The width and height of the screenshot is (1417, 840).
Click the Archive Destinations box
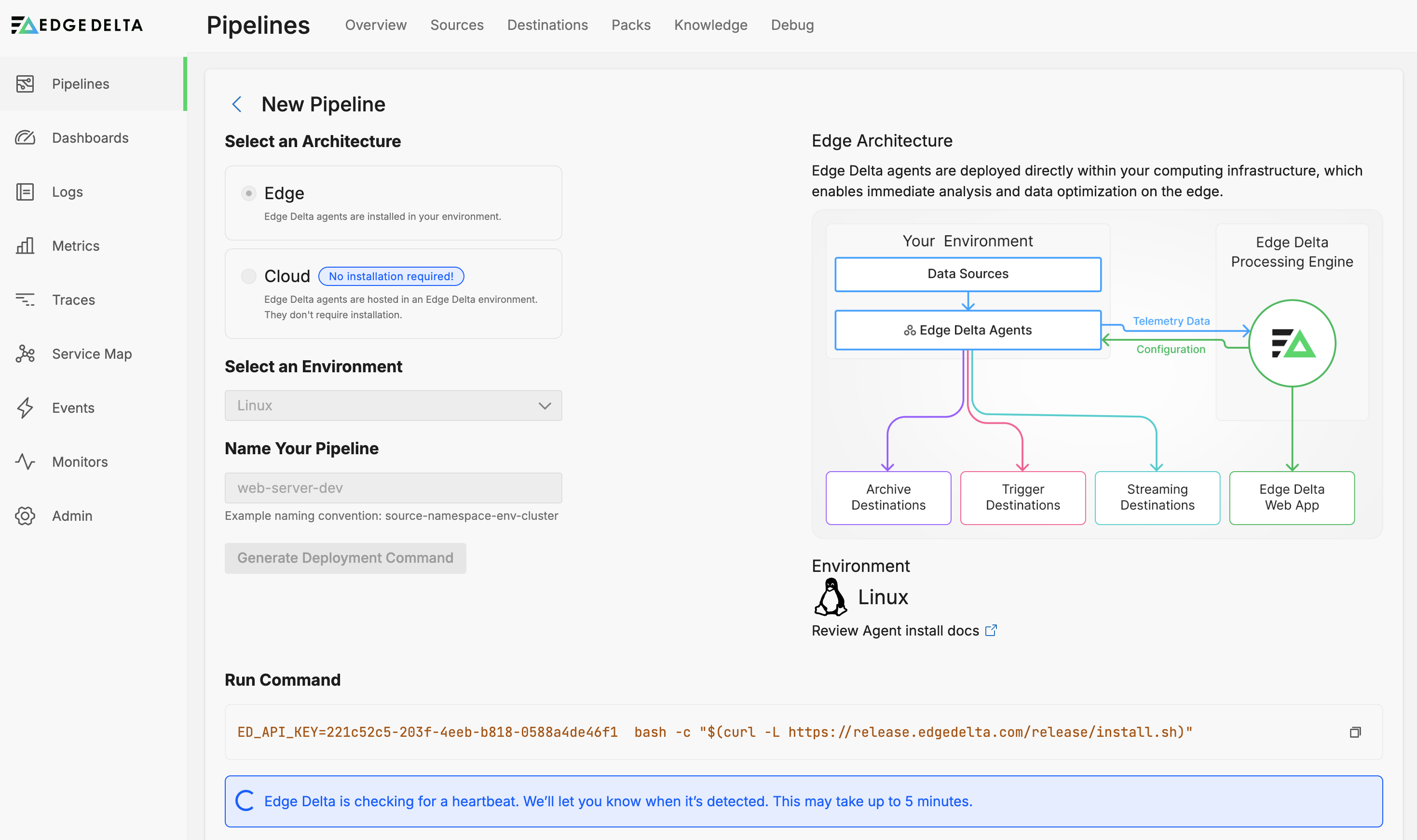(888, 498)
